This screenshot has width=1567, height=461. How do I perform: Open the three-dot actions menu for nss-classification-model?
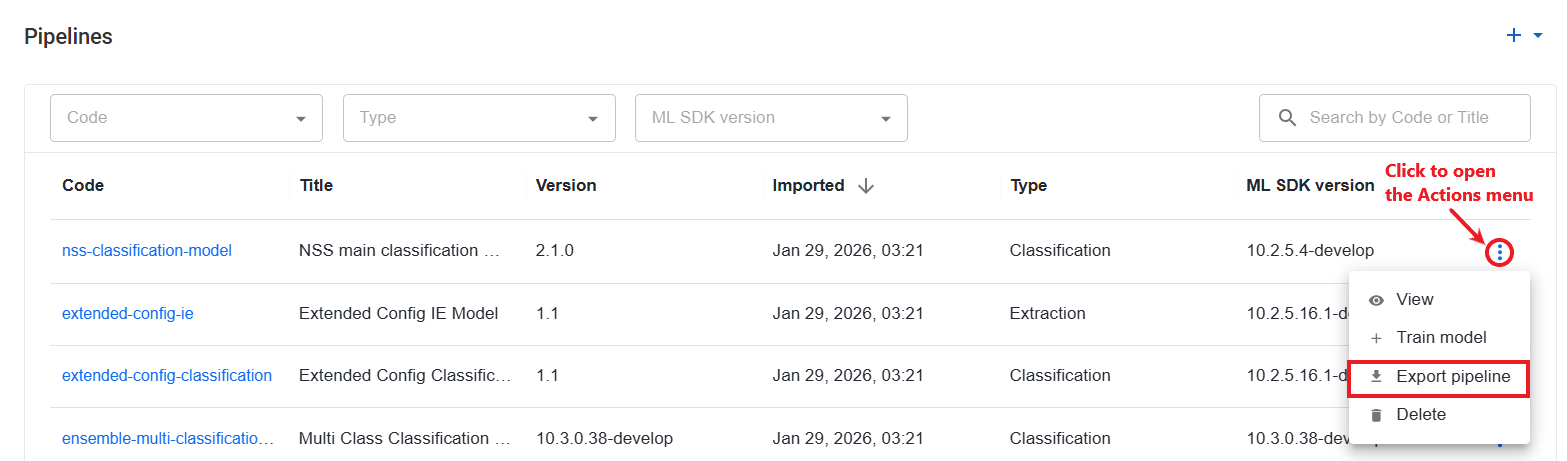point(1498,252)
